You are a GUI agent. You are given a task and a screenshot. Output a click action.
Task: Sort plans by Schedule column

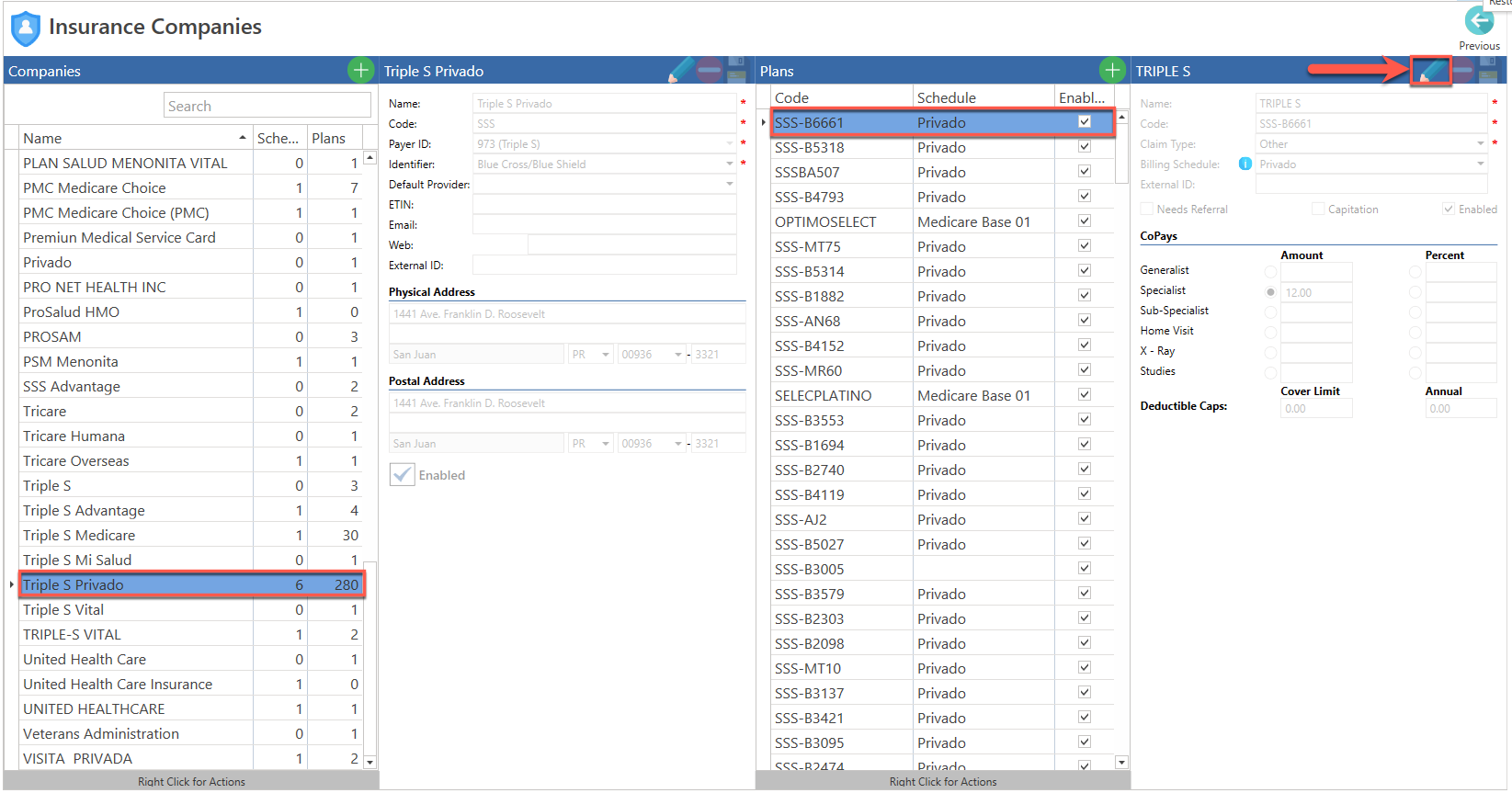point(983,97)
